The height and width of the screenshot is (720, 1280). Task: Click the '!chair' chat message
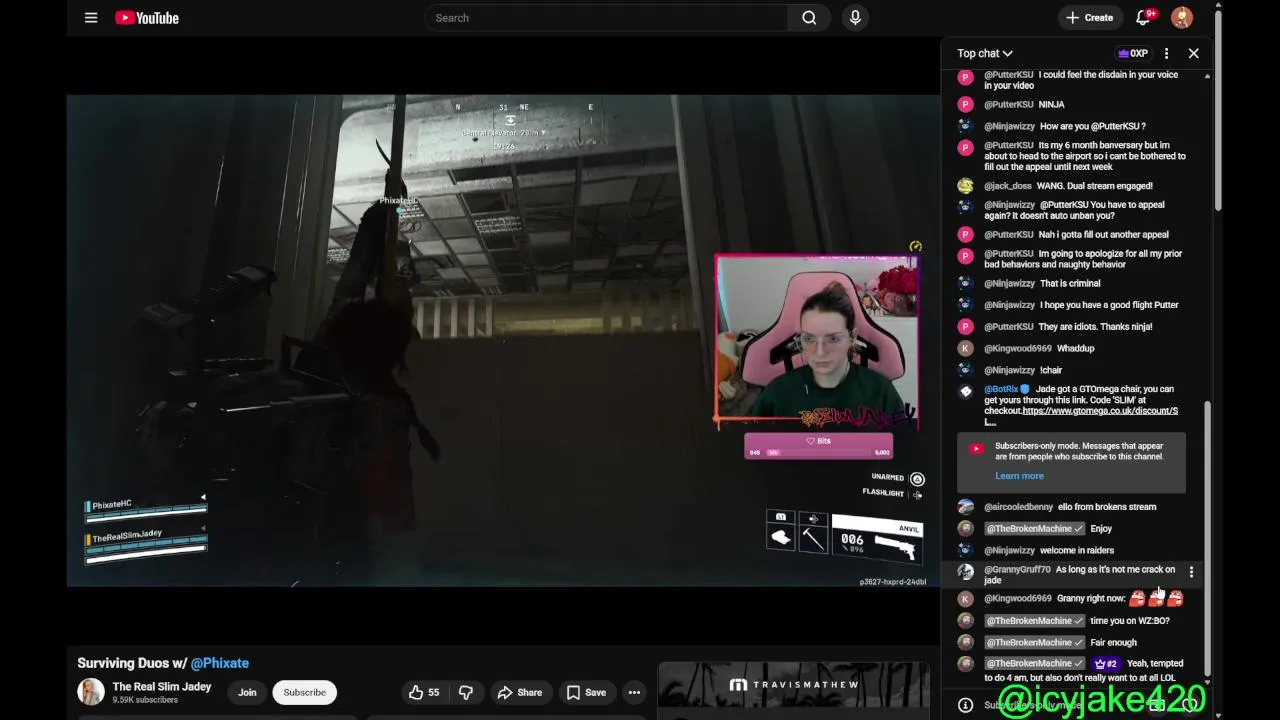1051,370
